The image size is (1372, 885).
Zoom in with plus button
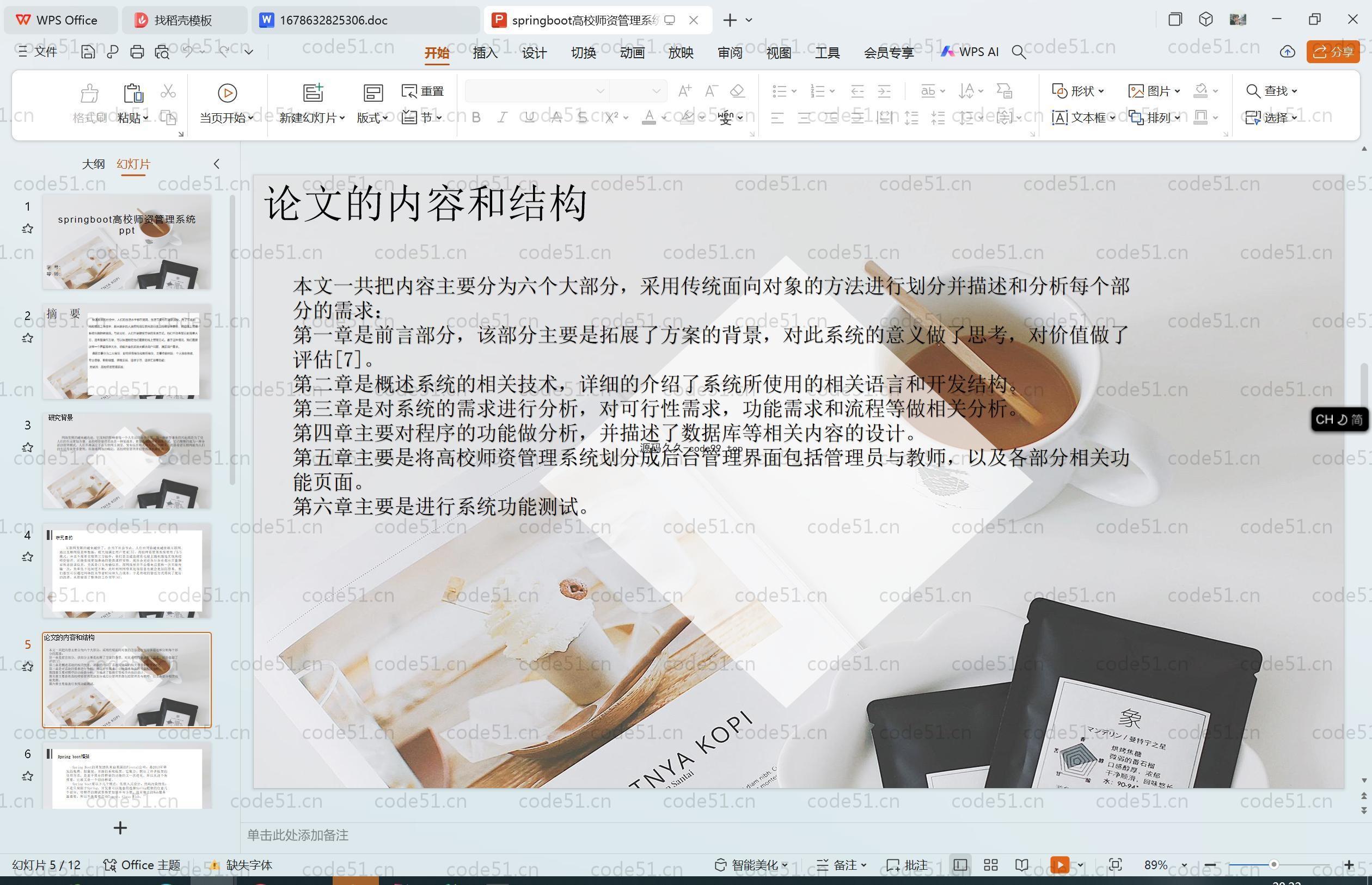click(1349, 865)
